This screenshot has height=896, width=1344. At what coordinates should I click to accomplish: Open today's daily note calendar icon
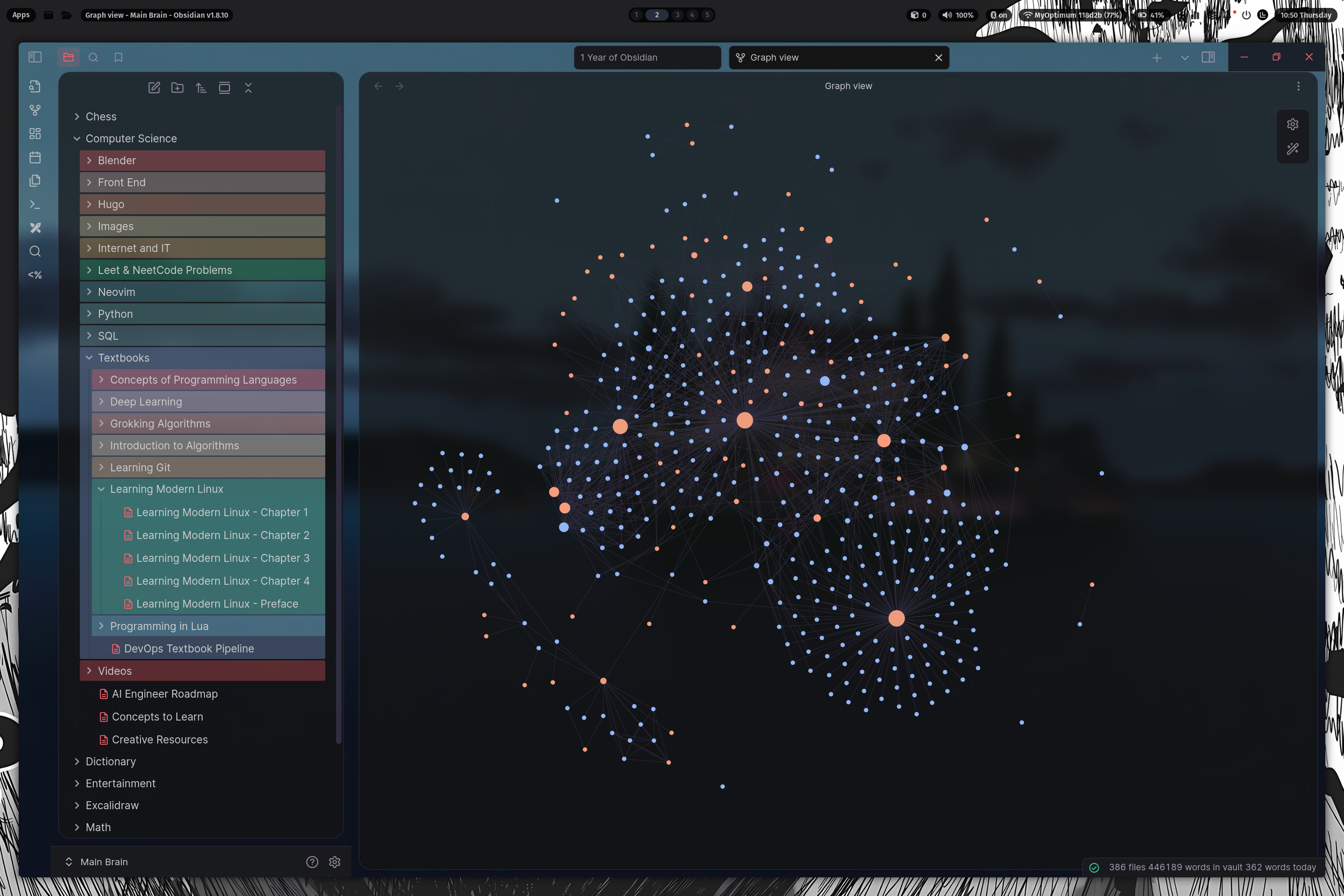coord(35,157)
